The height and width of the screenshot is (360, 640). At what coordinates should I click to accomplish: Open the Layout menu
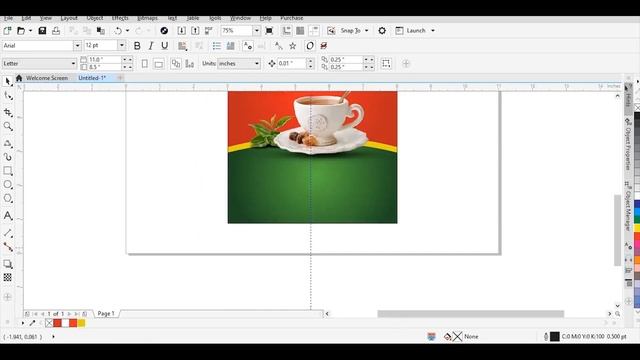69,18
